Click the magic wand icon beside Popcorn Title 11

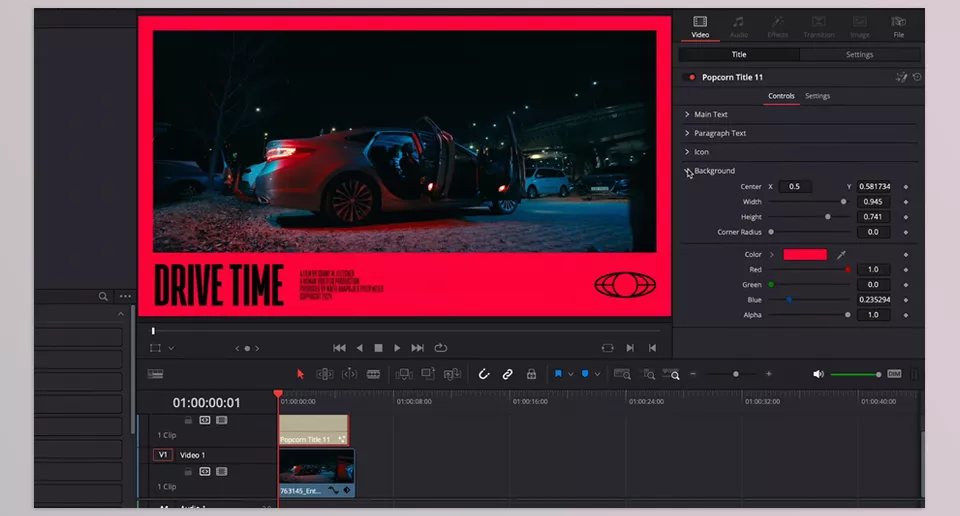click(x=901, y=77)
